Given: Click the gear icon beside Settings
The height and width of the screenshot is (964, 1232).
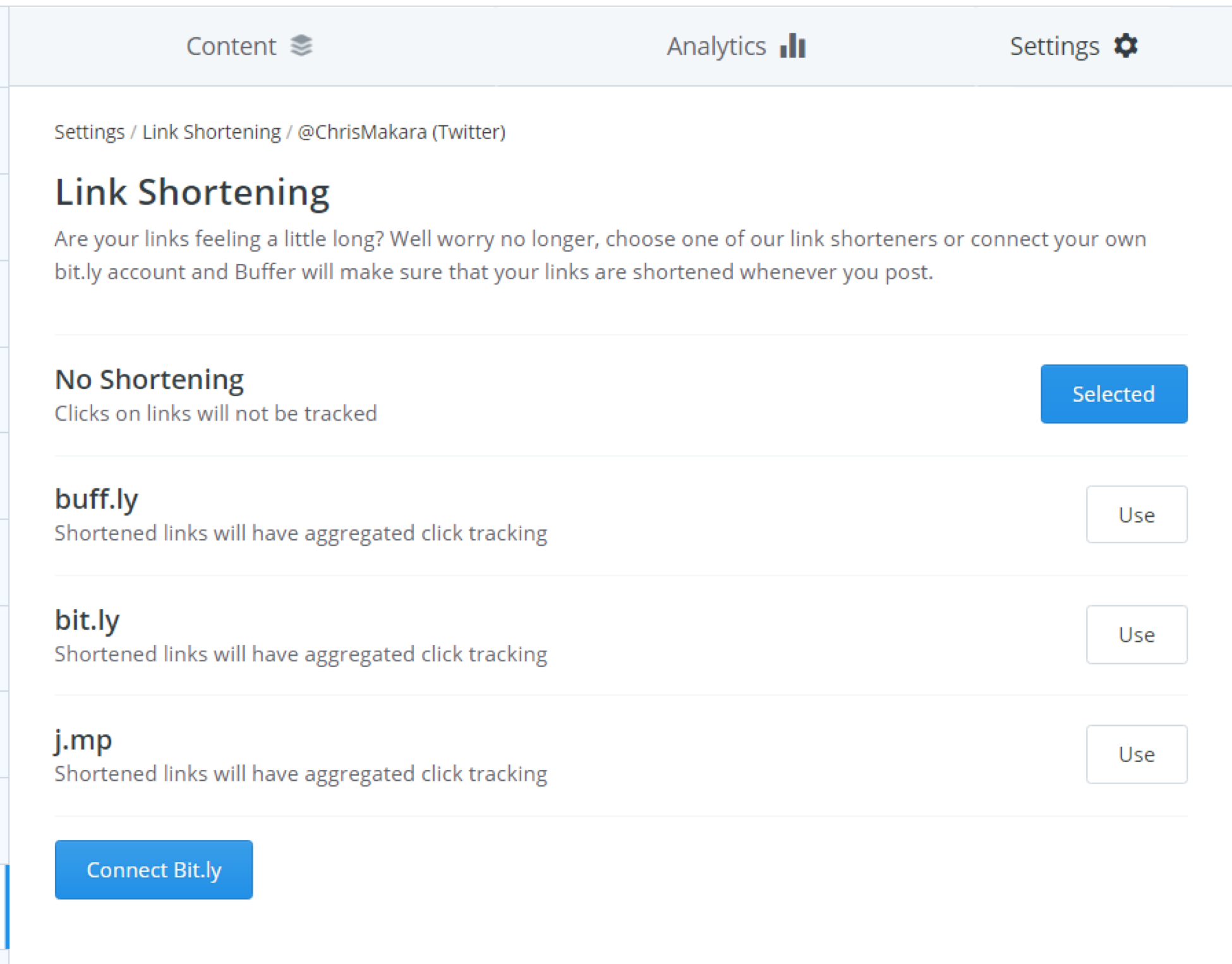Looking at the screenshot, I should (x=1126, y=45).
